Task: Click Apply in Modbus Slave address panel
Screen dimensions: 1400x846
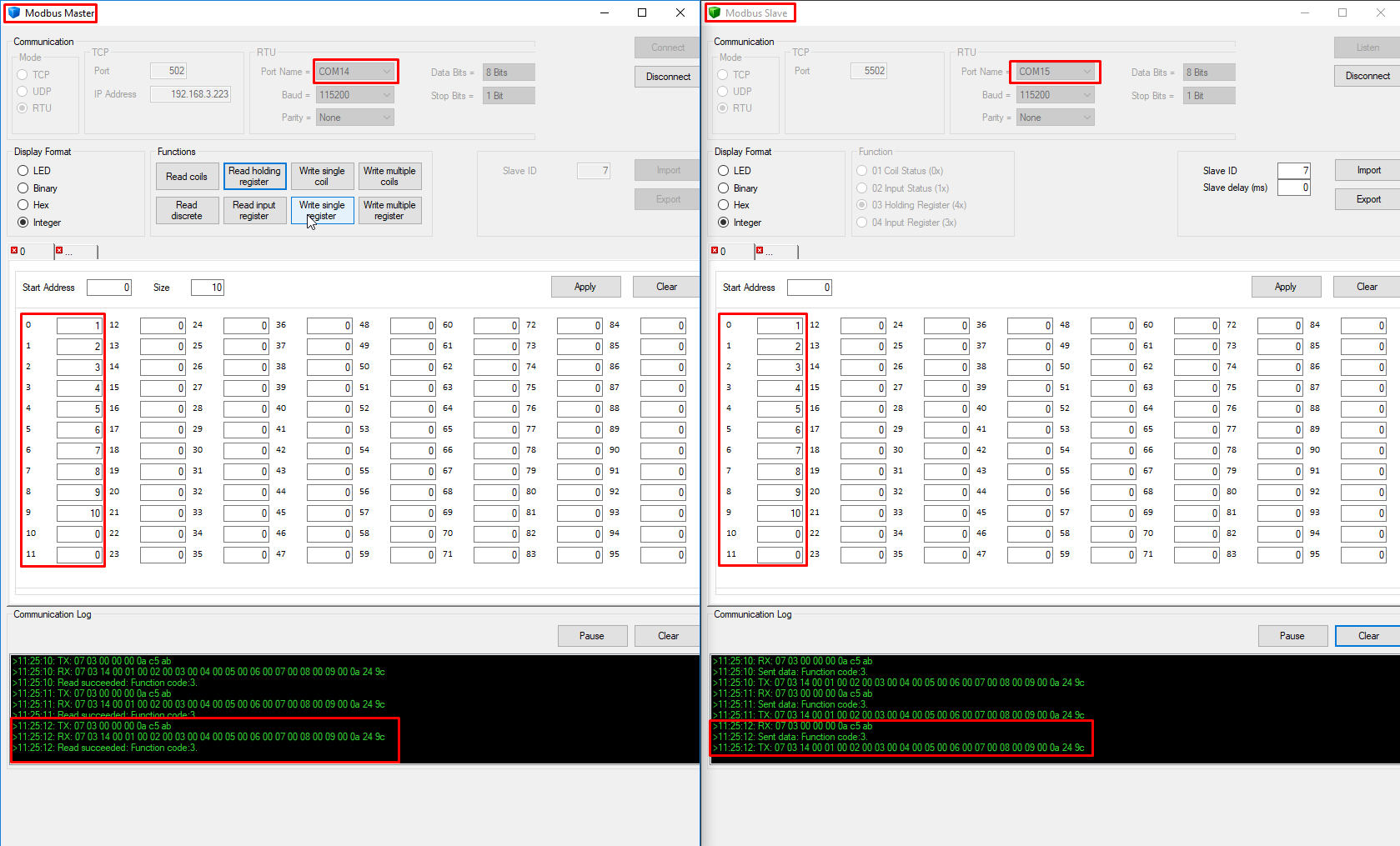Action: coord(1286,287)
